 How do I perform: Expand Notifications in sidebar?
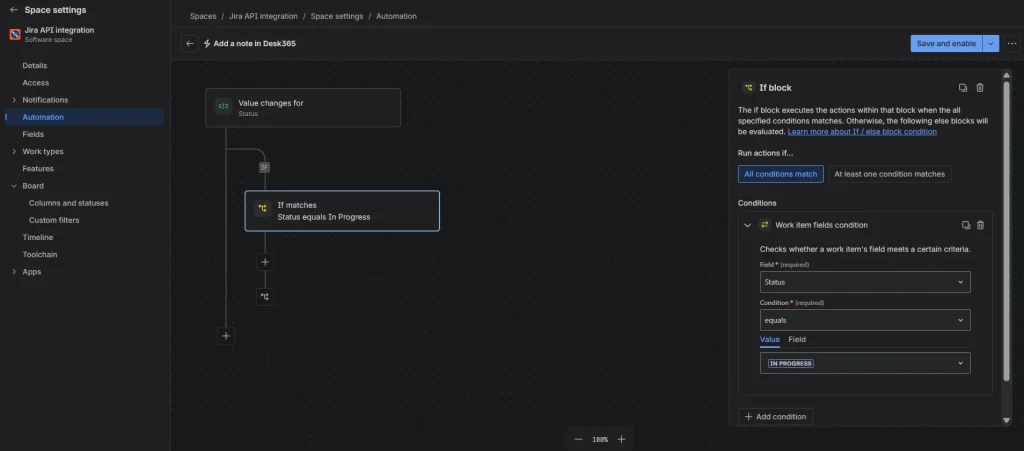(14, 100)
